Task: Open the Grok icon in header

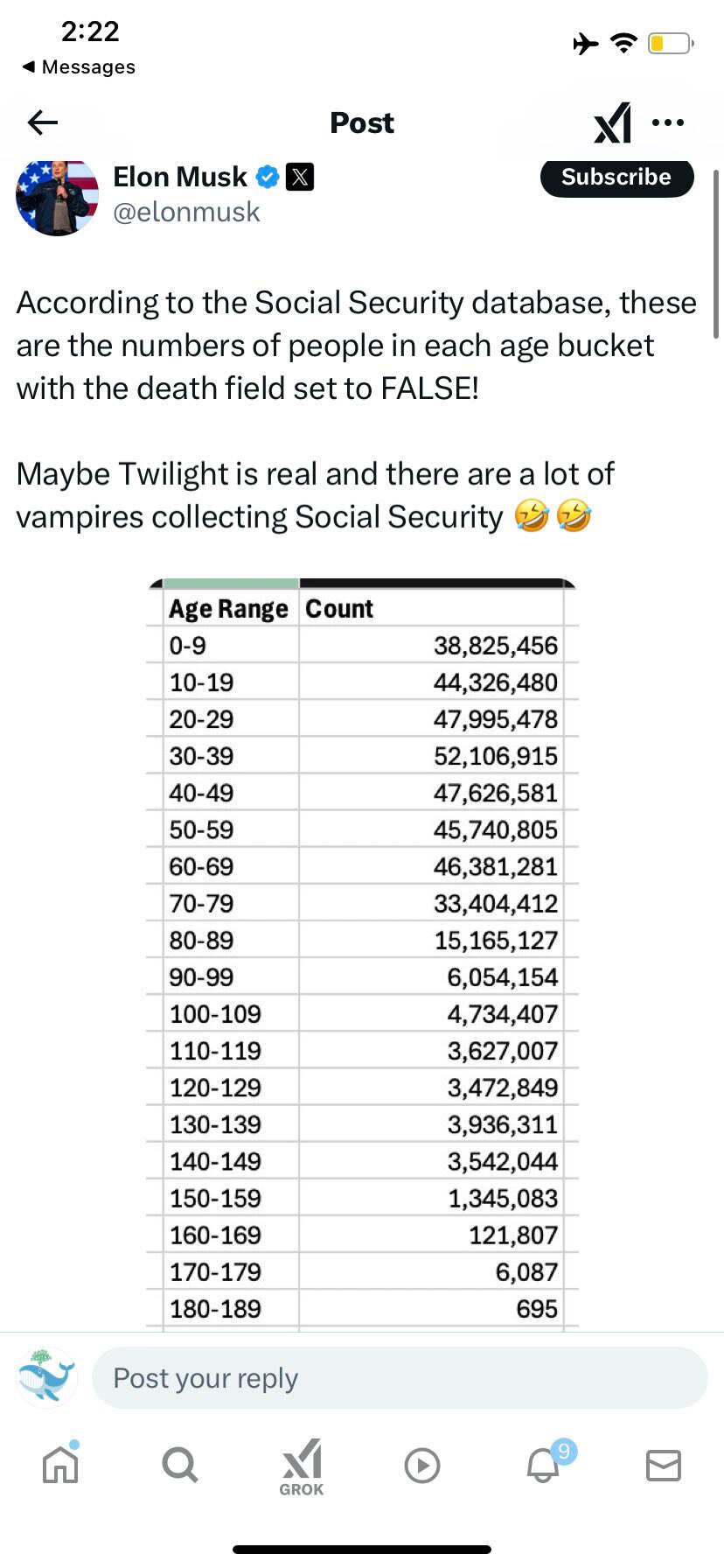Action: (612, 122)
